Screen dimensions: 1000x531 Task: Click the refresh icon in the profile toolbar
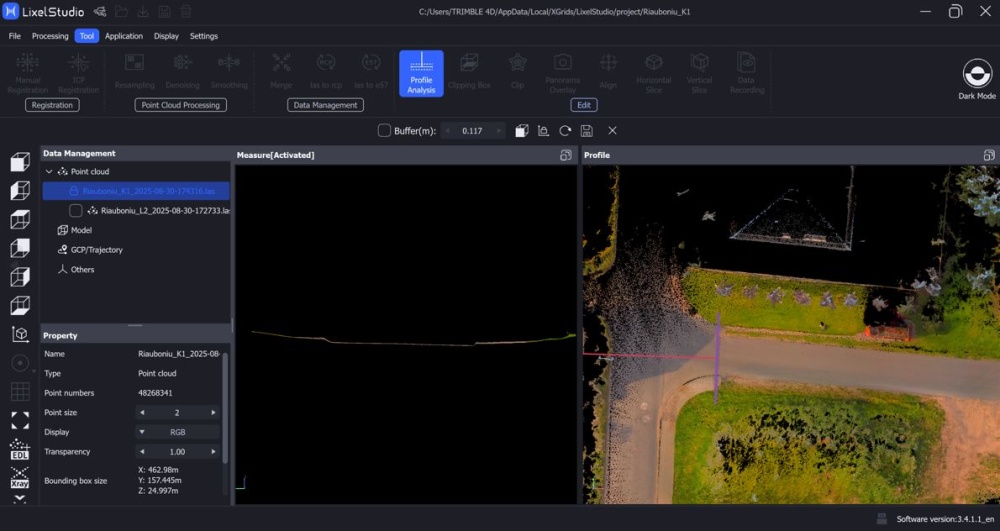tap(565, 131)
